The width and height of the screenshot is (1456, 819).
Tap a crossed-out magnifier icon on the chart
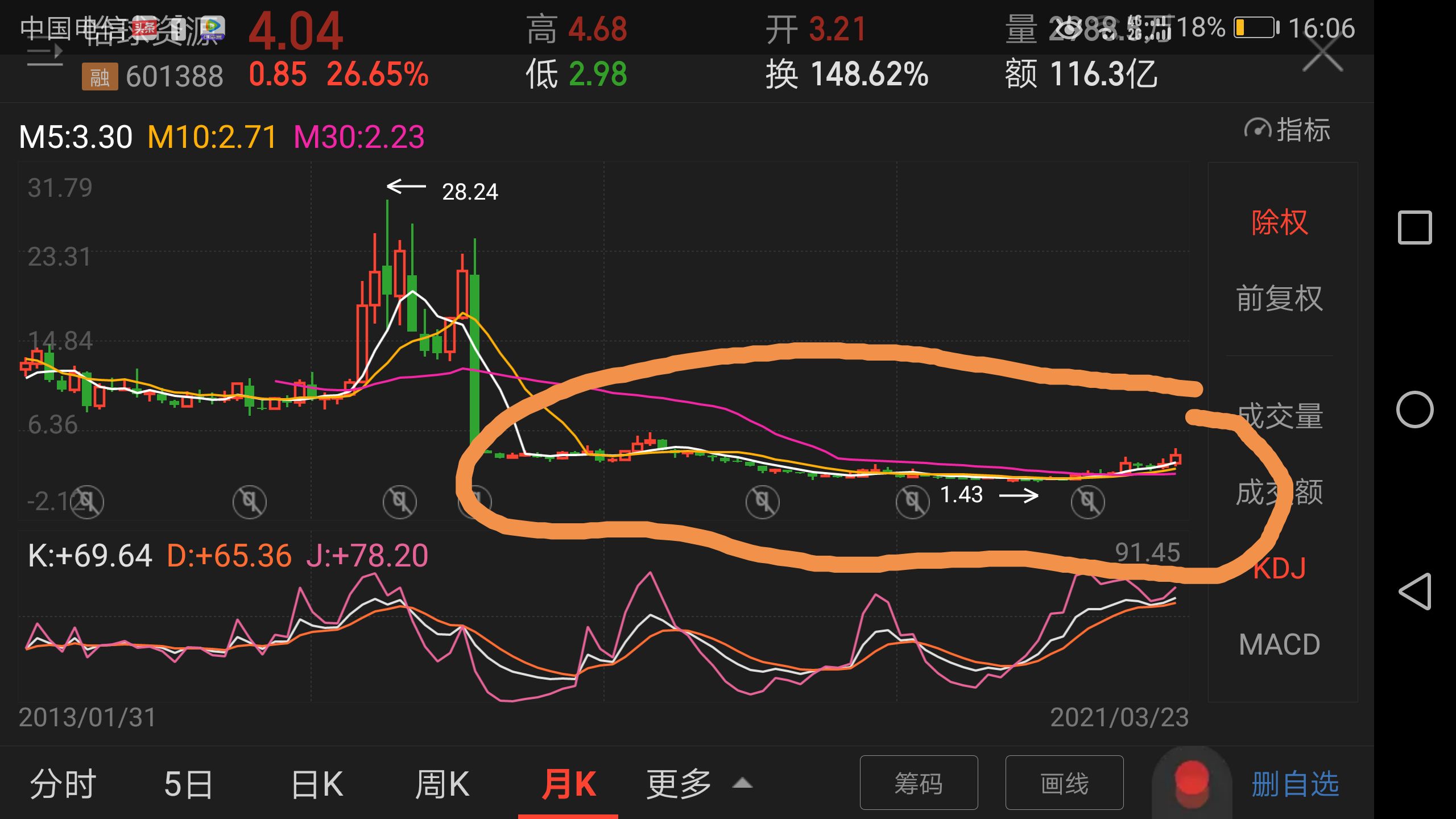(x=399, y=501)
